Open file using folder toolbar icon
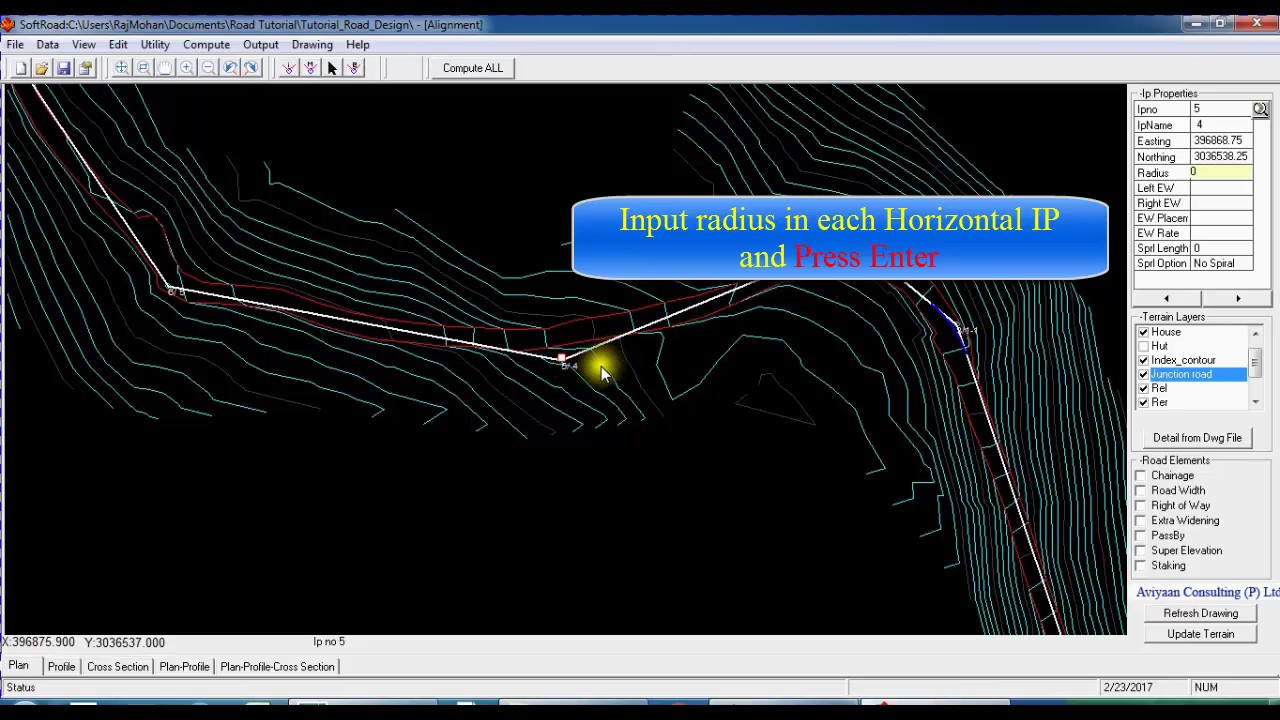This screenshot has width=1280, height=720. point(42,68)
